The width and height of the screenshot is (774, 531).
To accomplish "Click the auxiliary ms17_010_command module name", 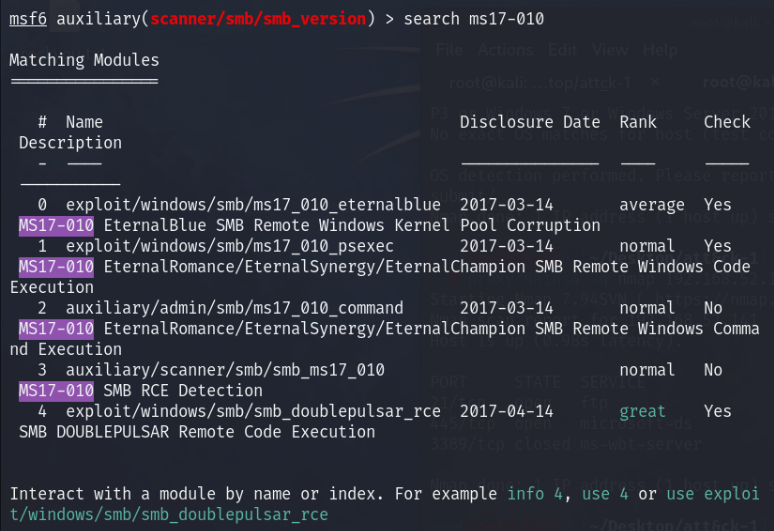I will click(x=235, y=308).
